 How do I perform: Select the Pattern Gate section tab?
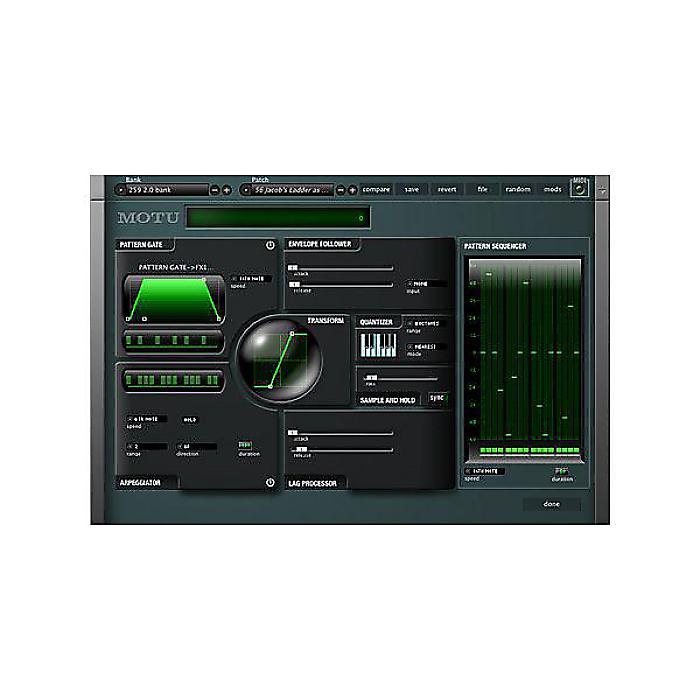(x=144, y=245)
